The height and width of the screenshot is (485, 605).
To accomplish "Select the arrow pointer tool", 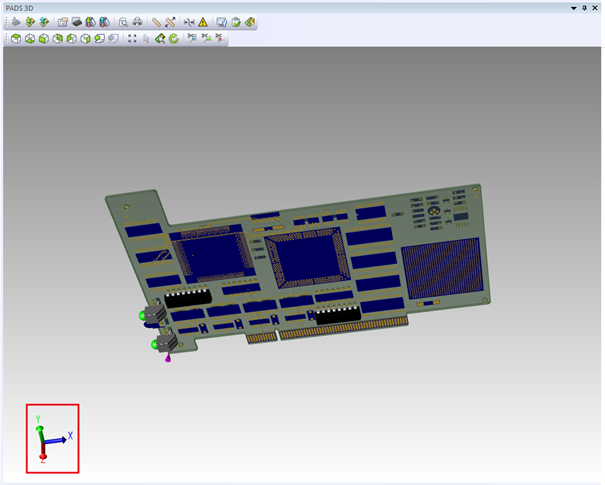I will point(146,39).
